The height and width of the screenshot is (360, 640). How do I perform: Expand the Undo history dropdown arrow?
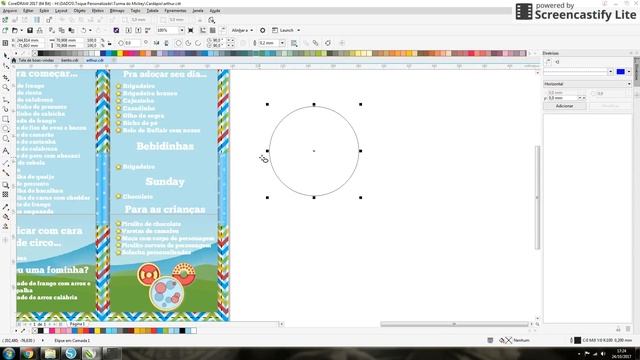tap(90, 30)
